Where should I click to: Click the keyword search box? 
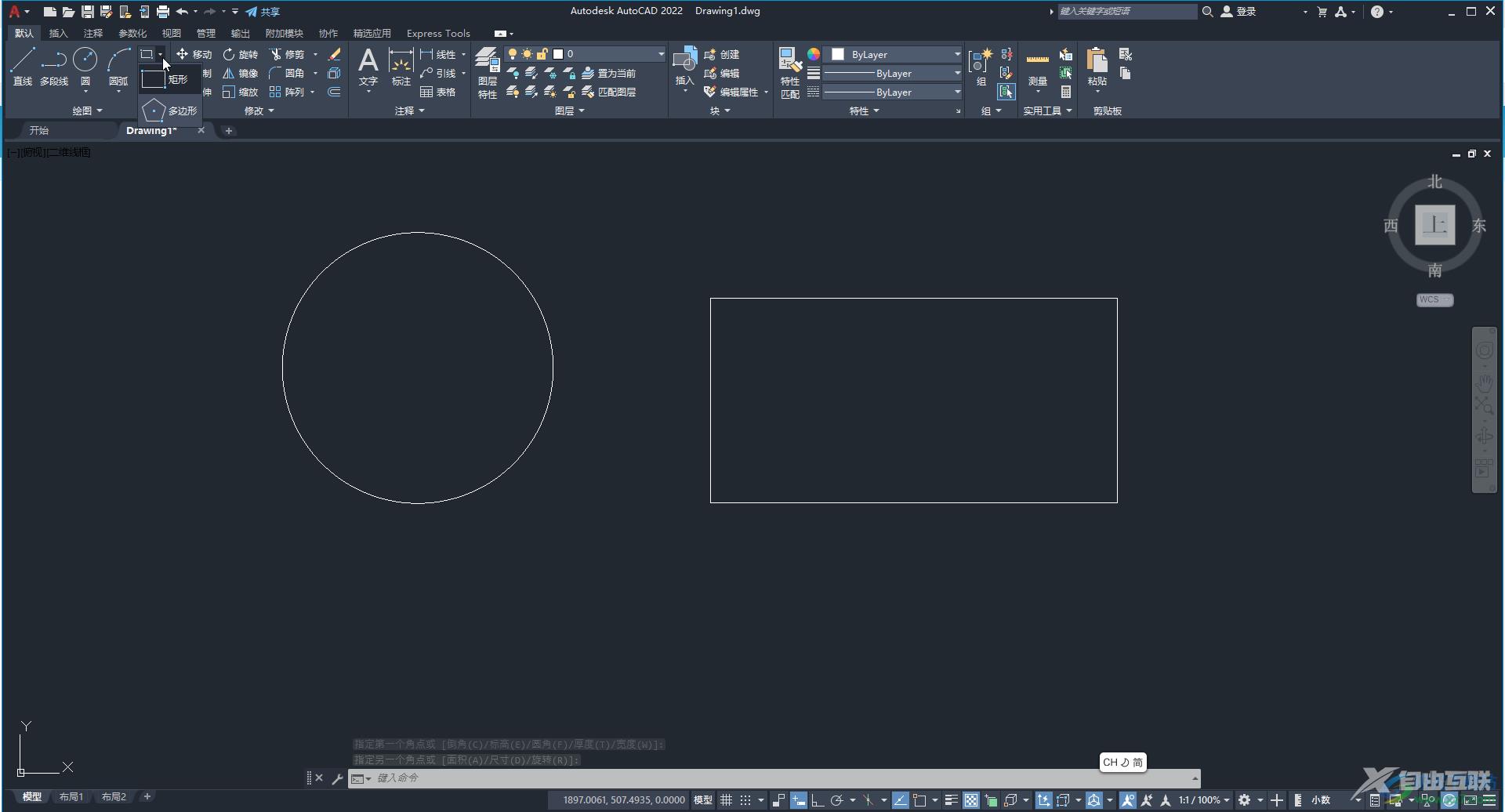tap(1127, 11)
